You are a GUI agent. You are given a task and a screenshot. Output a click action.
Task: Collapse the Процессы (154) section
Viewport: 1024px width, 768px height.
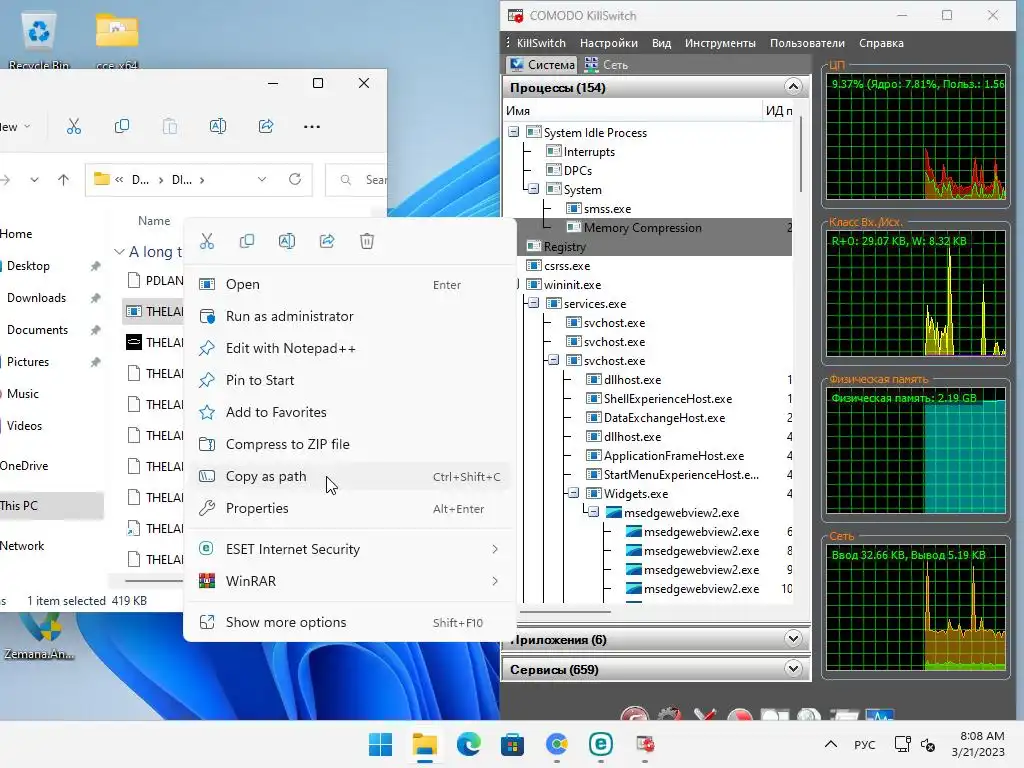coord(793,87)
